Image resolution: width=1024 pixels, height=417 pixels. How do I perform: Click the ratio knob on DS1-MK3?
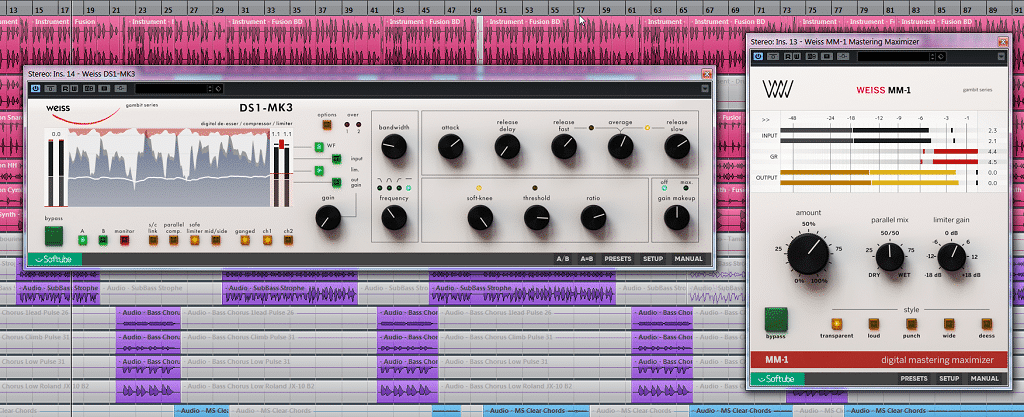point(594,217)
